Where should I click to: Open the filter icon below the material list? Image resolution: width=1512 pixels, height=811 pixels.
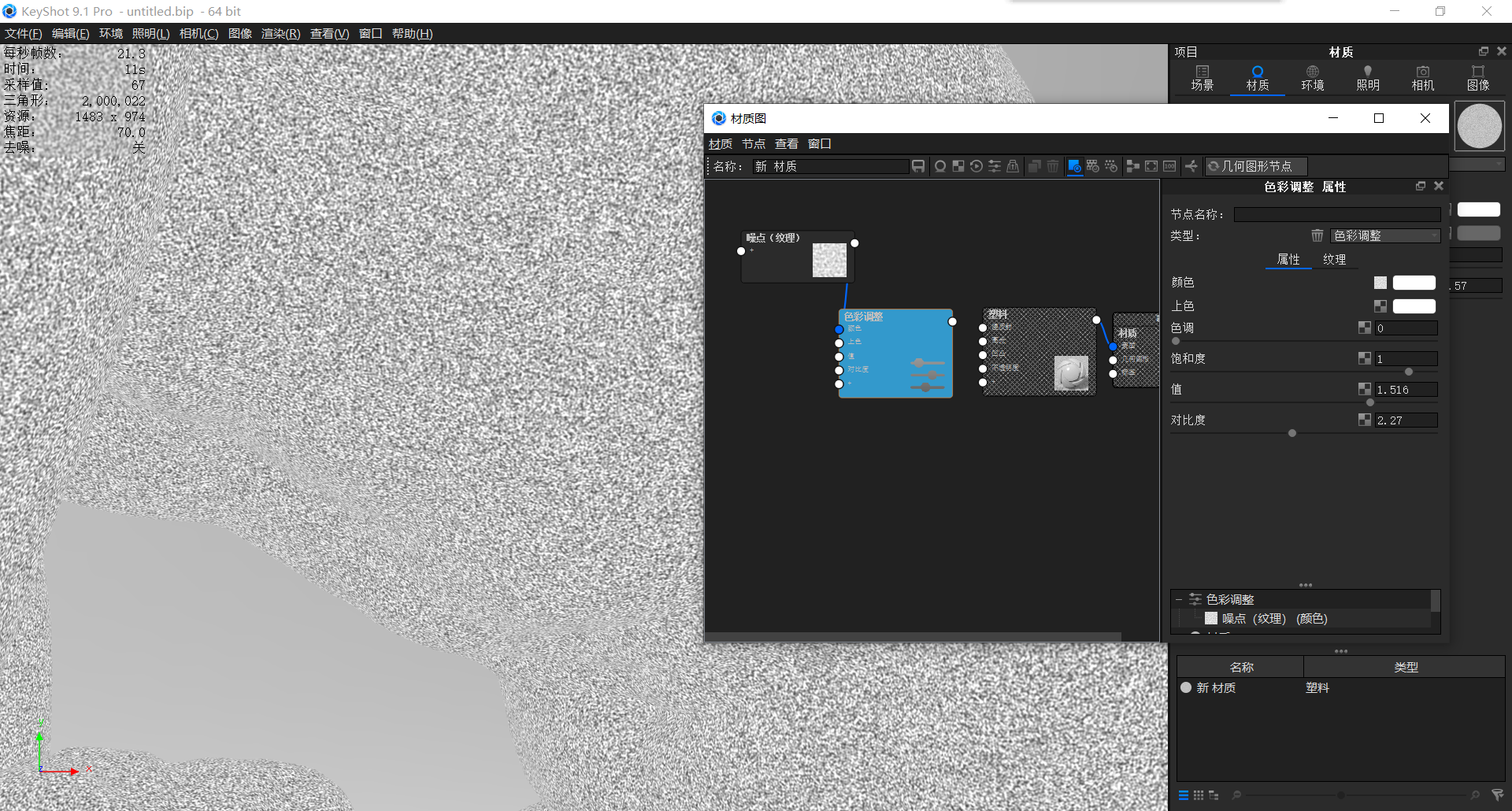coord(1496,795)
